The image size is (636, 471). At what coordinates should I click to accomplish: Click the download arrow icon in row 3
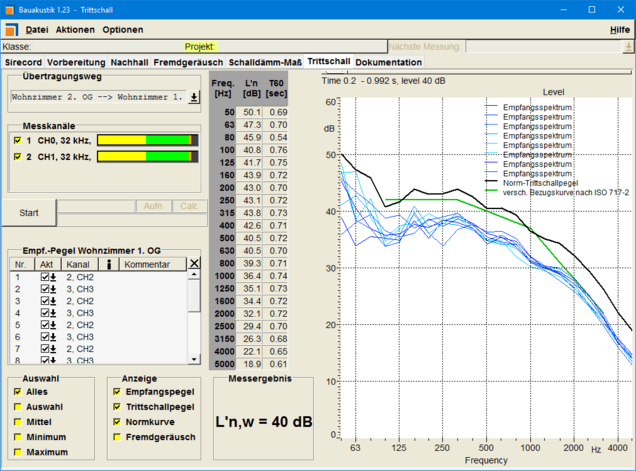53,301
